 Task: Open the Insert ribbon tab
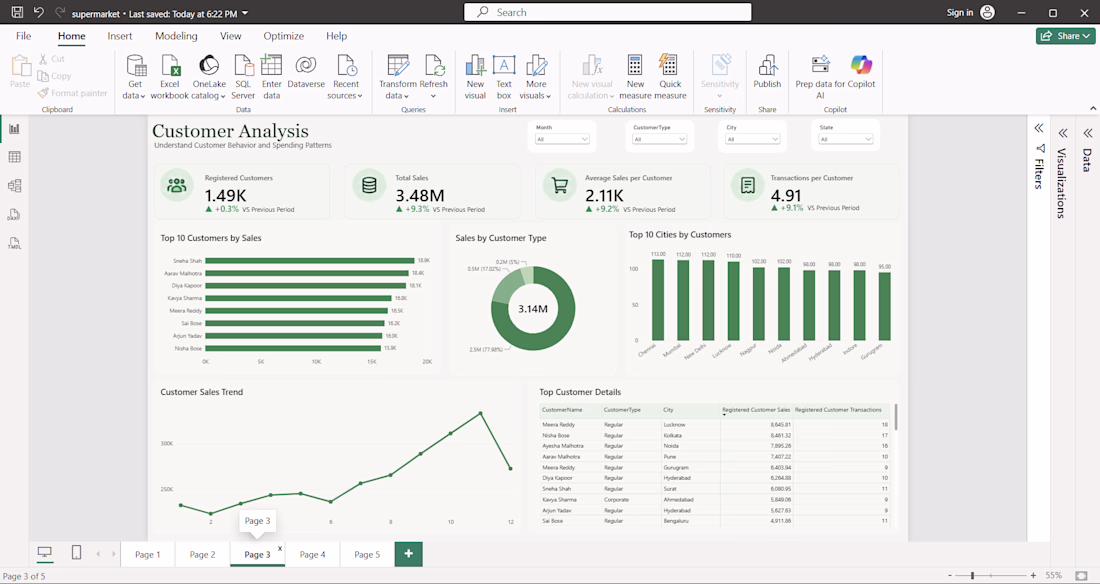pos(120,36)
